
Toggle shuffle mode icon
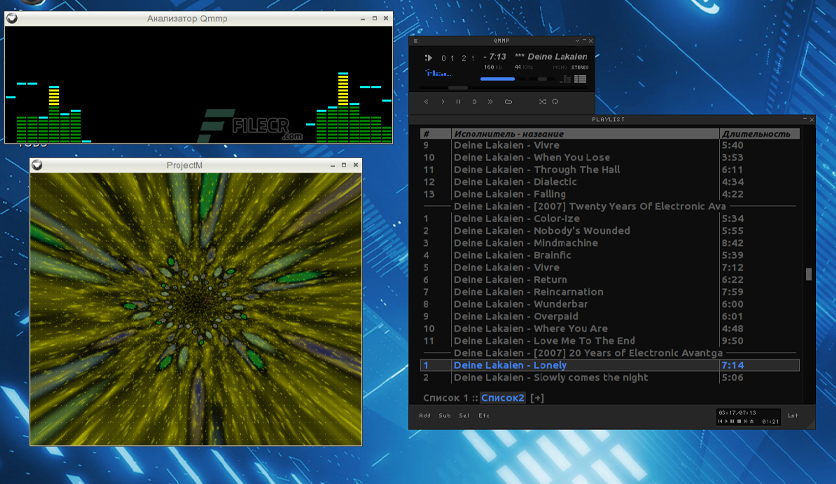542,101
